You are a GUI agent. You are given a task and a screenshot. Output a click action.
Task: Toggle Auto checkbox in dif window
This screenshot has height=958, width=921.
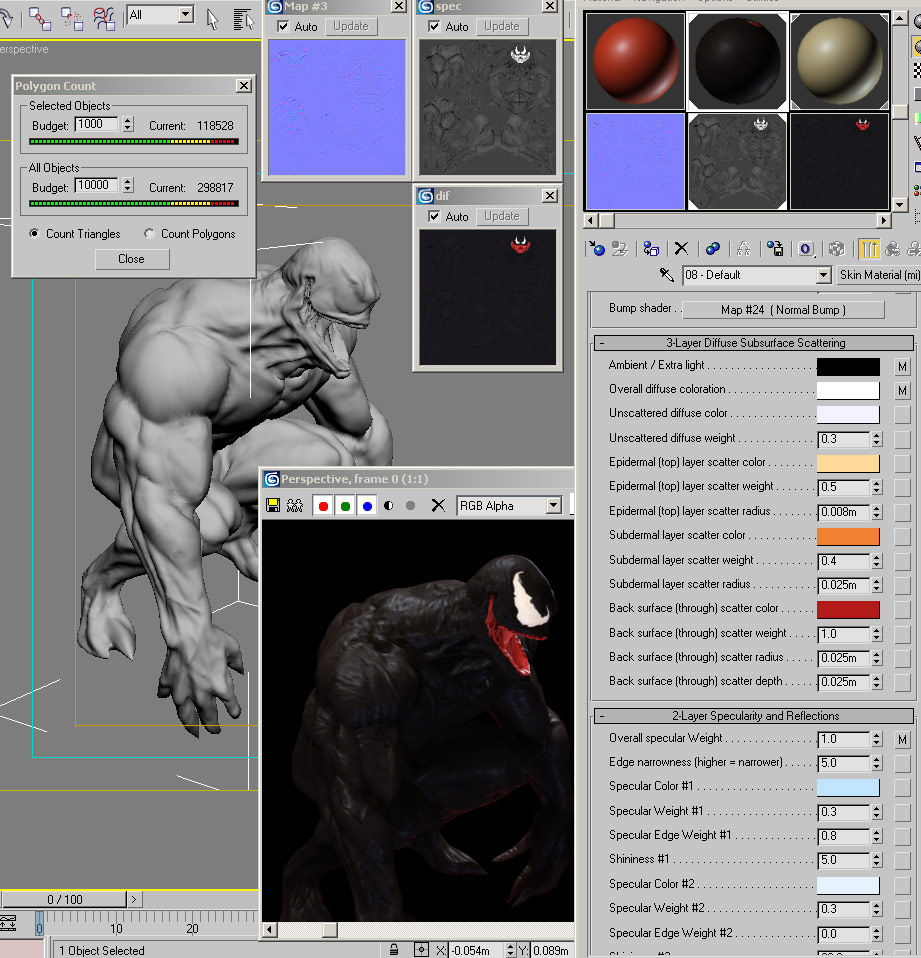tap(434, 216)
